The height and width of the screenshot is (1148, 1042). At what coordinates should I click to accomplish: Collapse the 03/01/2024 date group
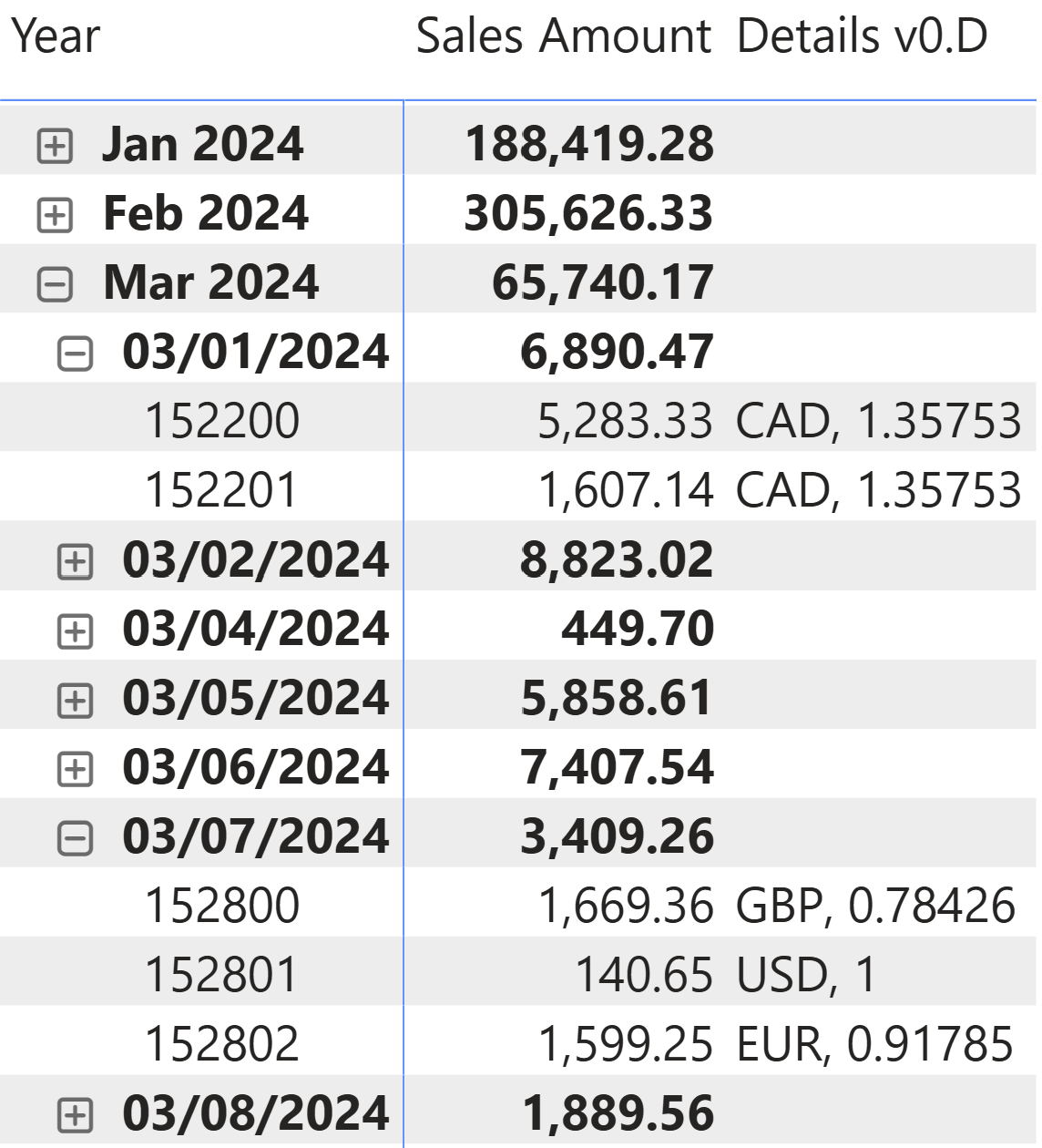(x=75, y=354)
